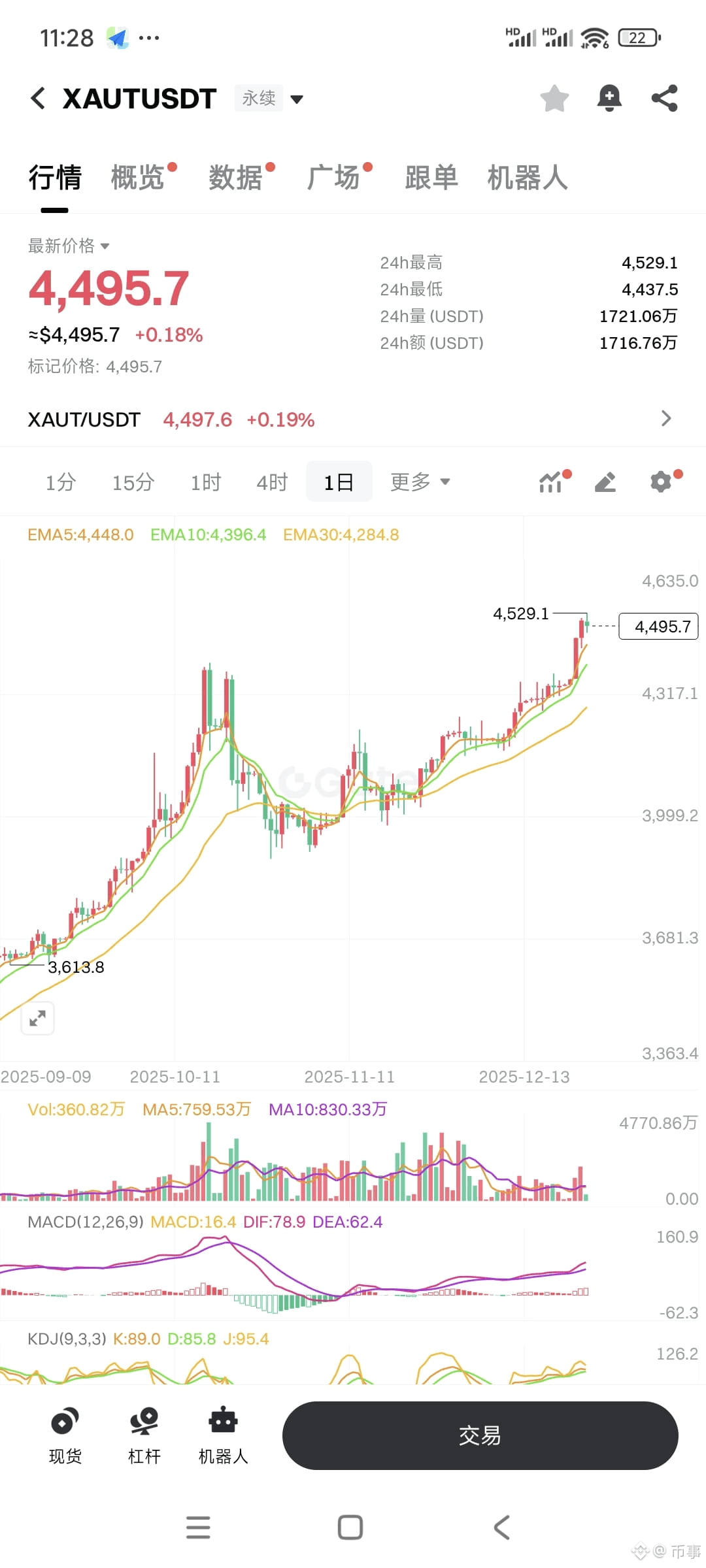
Task: Add XAUTUSDT to favorites with star
Action: 554,99
